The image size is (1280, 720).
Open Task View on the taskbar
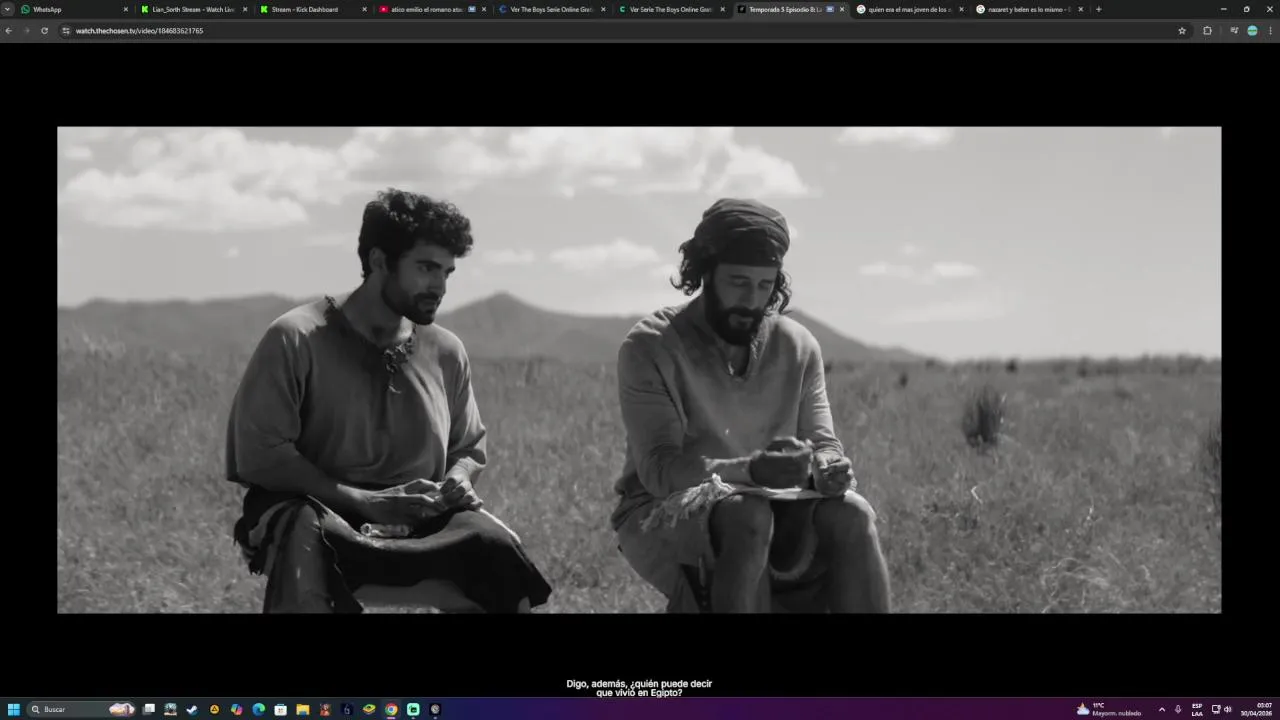149,709
